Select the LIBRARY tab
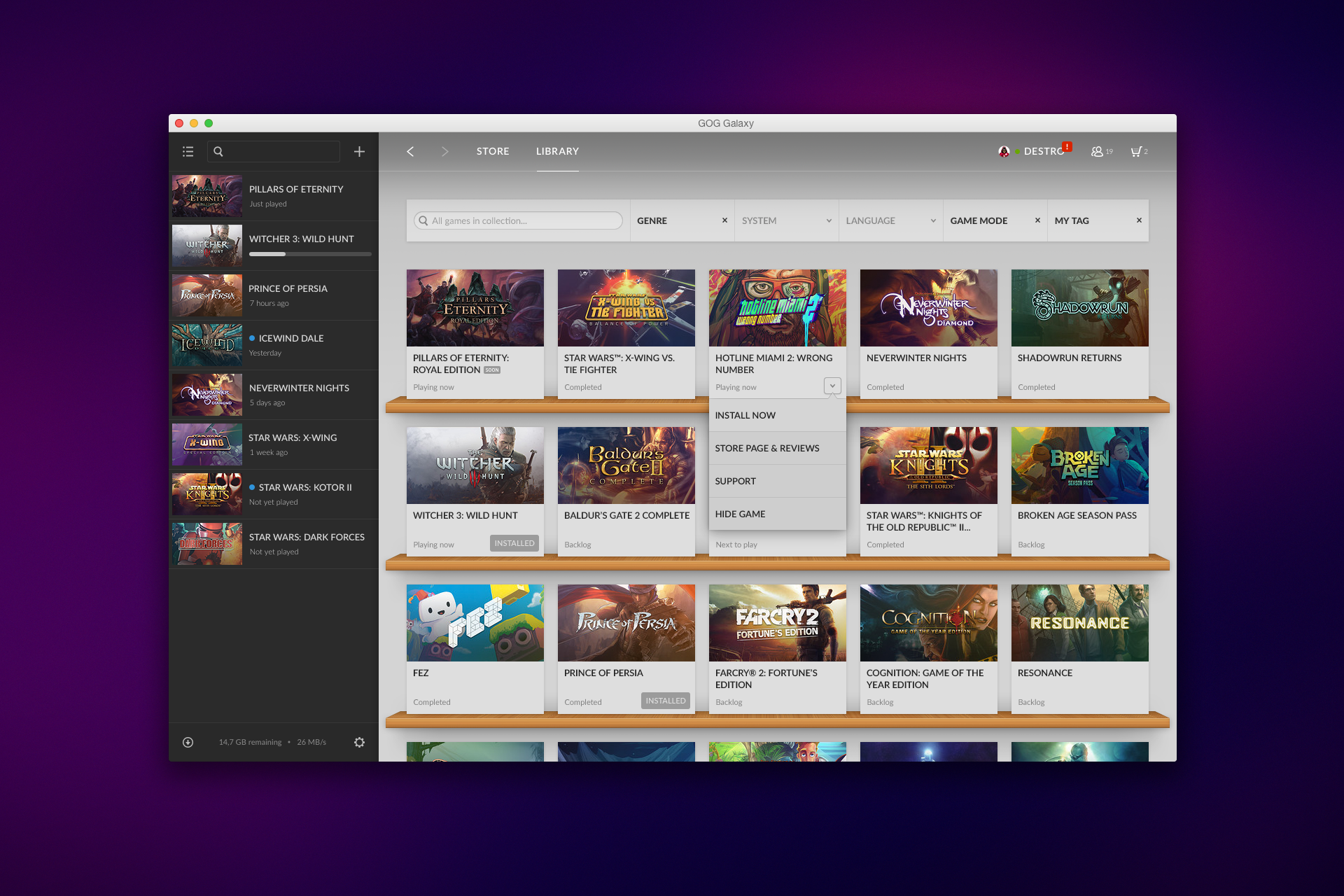Image resolution: width=1344 pixels, height=896 pixels. pos(557,151)
